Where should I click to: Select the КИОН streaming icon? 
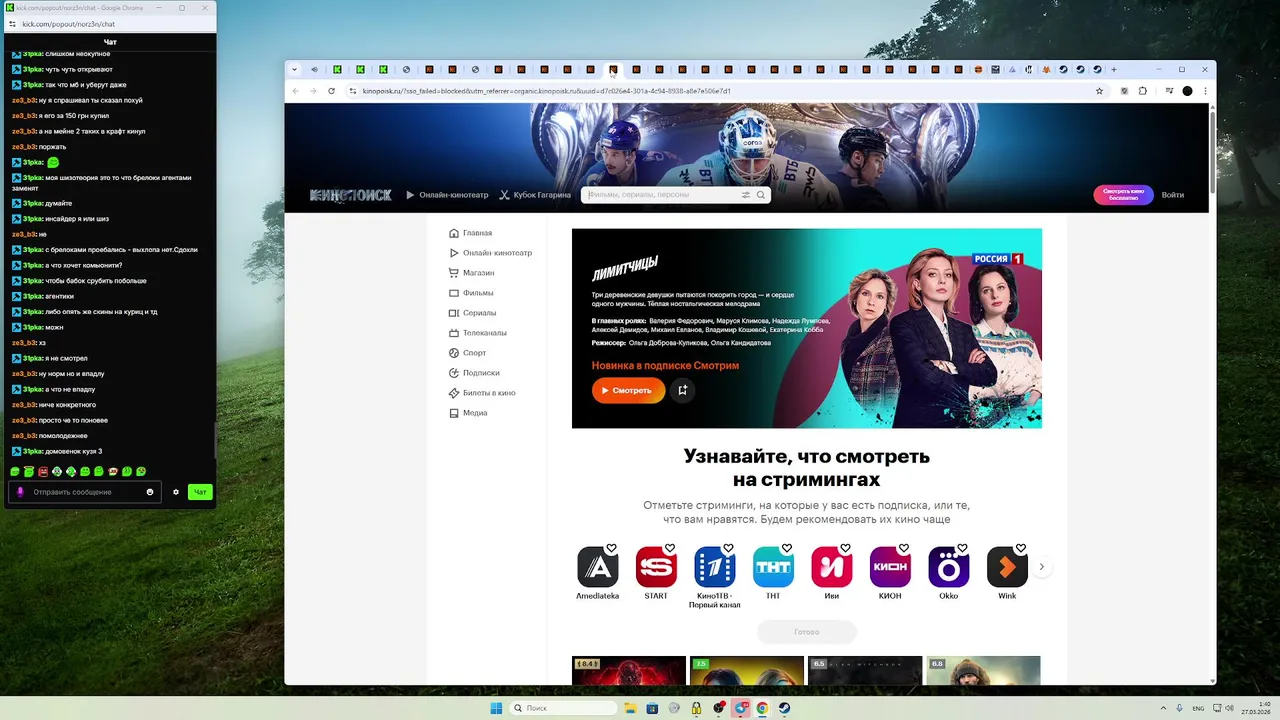pyautogui.click(x=890, y=567)
